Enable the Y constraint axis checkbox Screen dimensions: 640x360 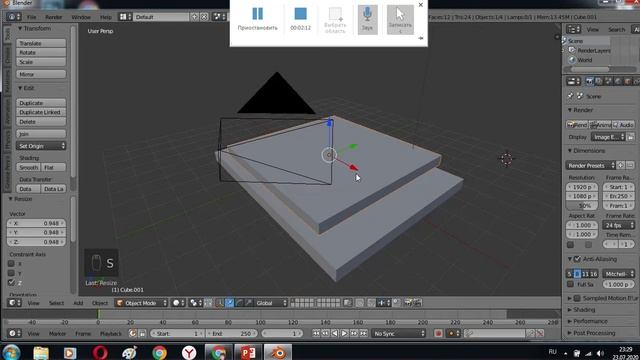pyautogui.click(x=11, y=273)
